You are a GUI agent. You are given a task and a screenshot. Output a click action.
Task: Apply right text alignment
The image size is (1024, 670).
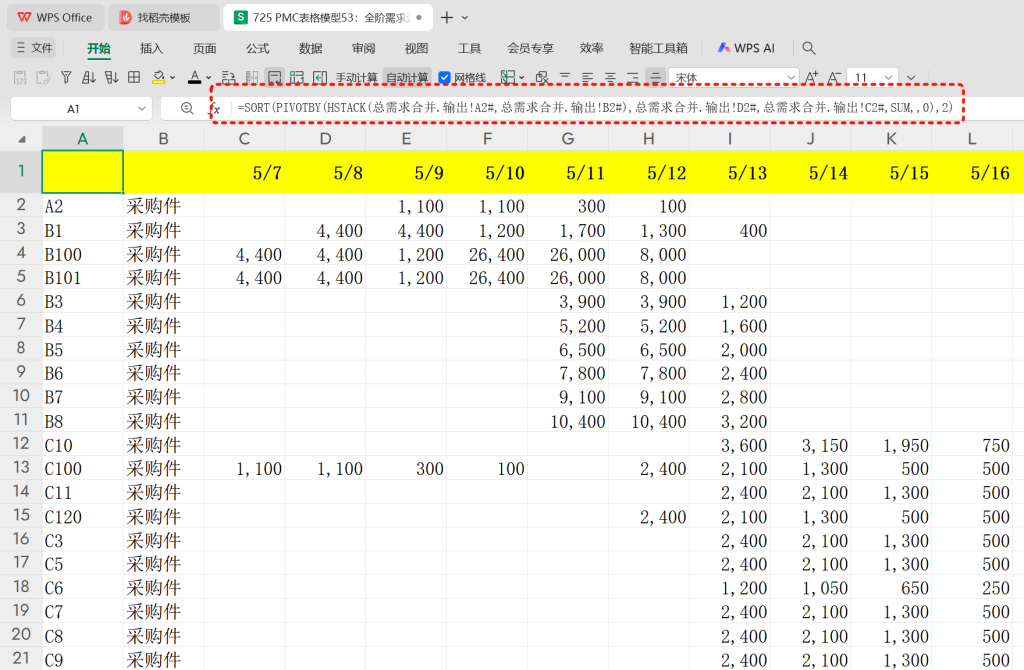pyautogui.click(x=632, y=78)
